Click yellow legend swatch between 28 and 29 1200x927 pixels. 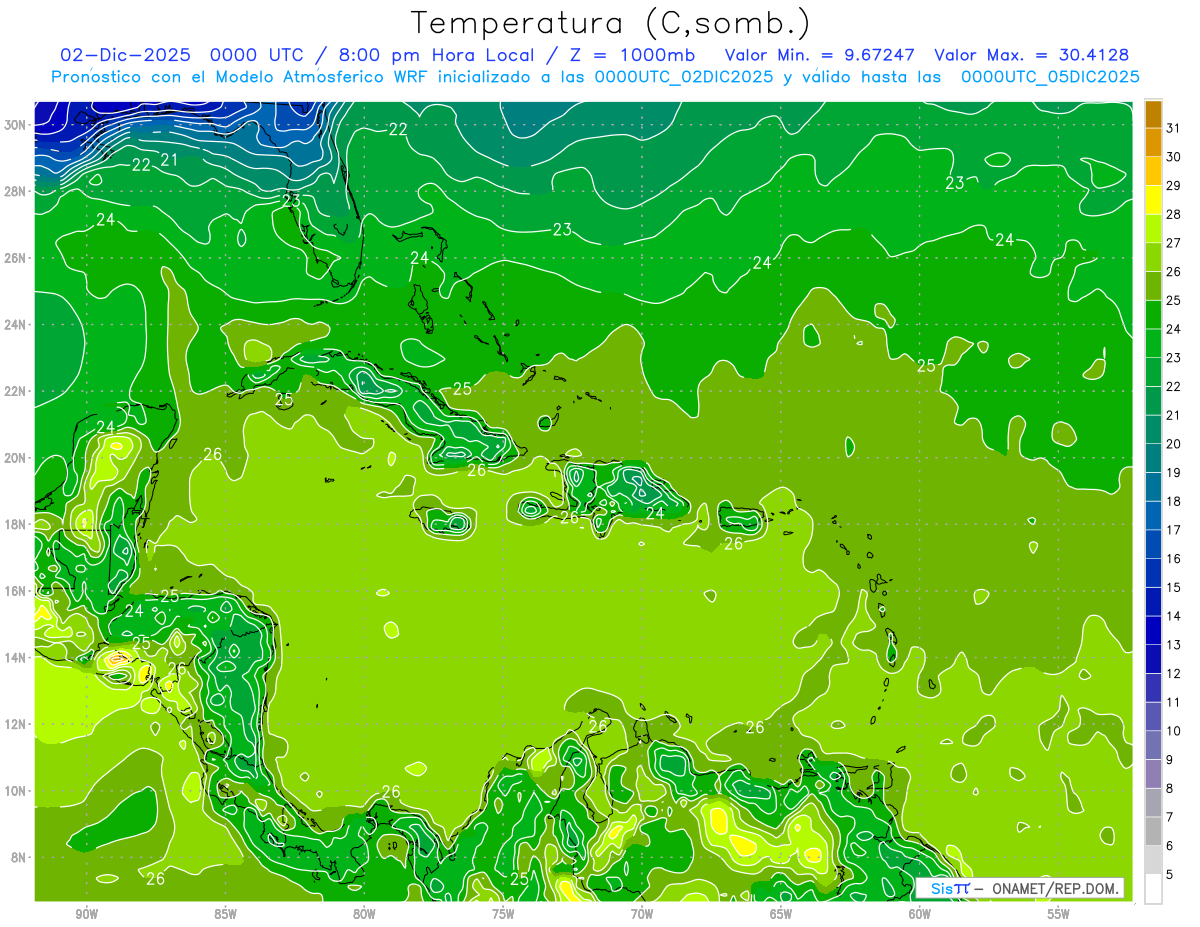[x=1153, y=200]
